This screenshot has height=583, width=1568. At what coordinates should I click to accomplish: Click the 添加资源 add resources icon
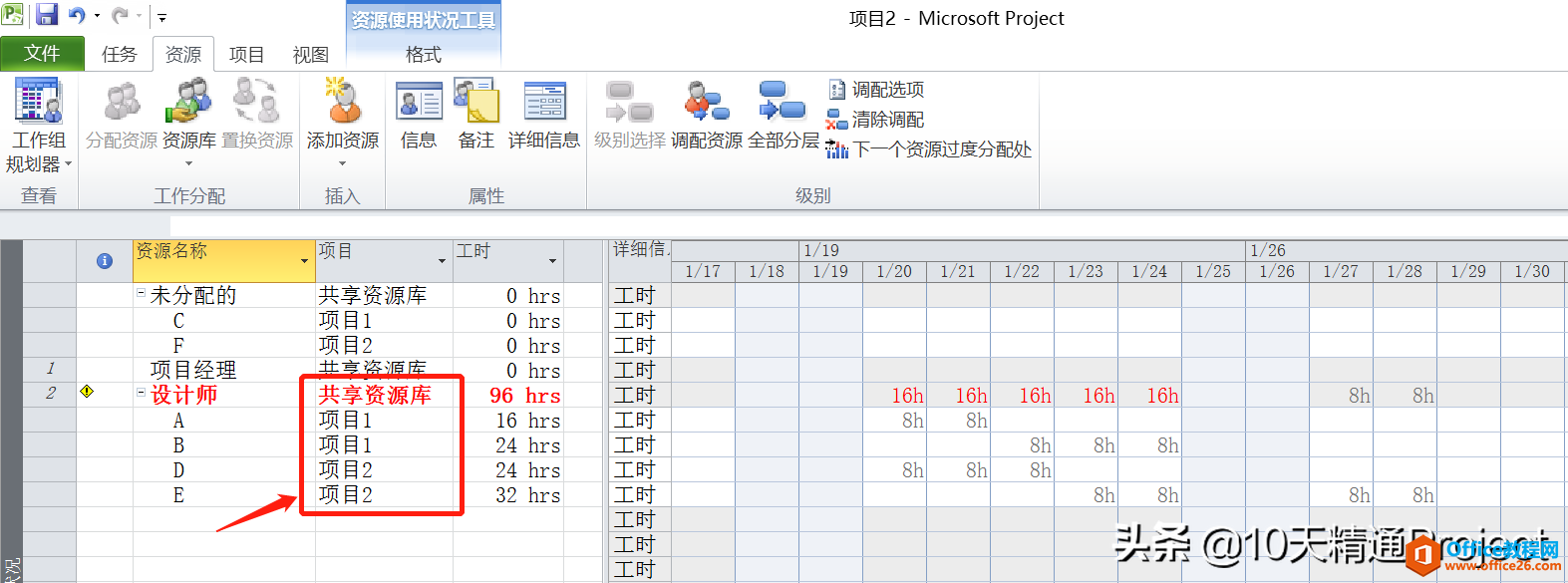click(x=342, y=103)
